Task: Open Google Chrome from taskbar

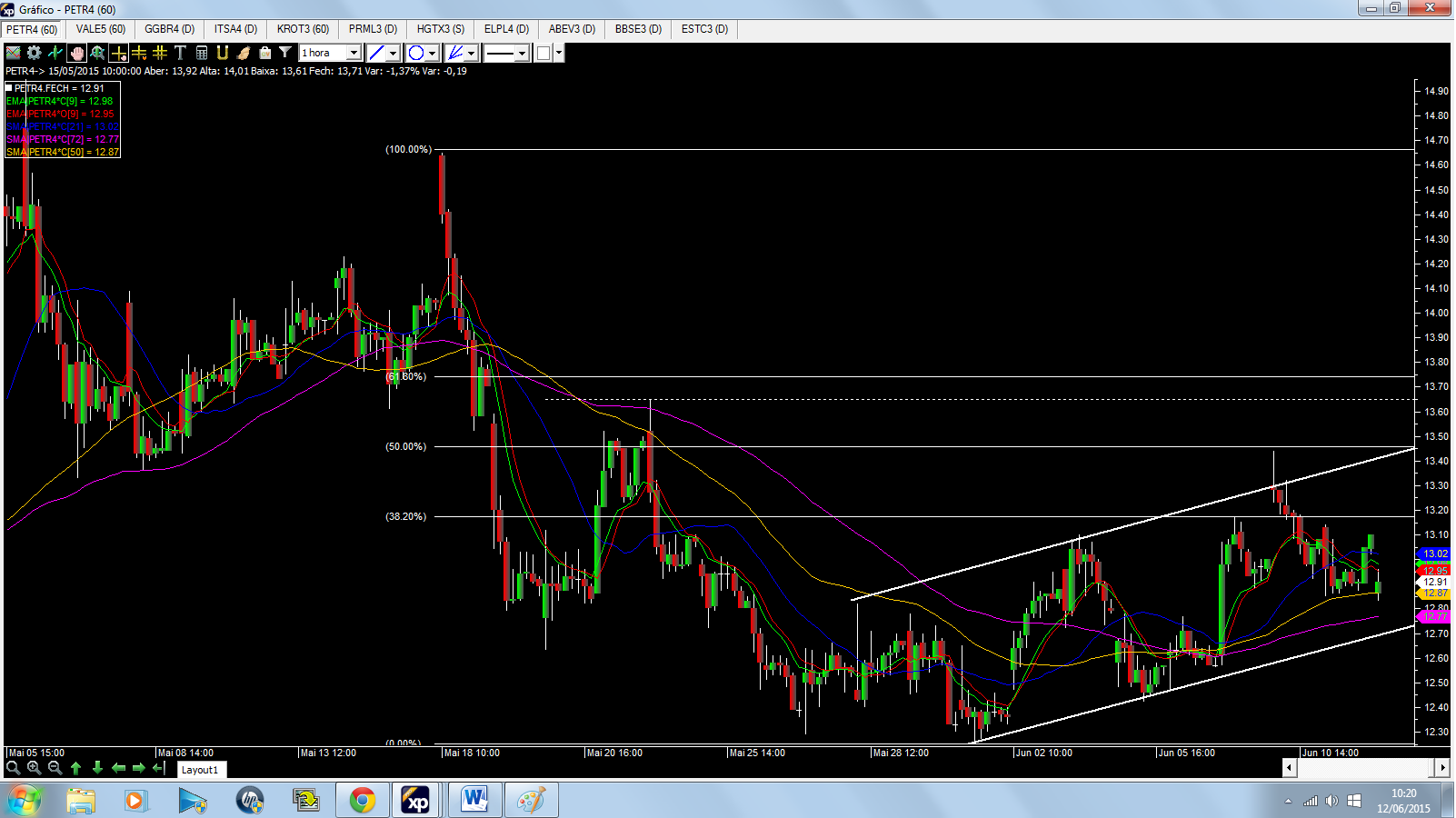Action: pos(363,801)
